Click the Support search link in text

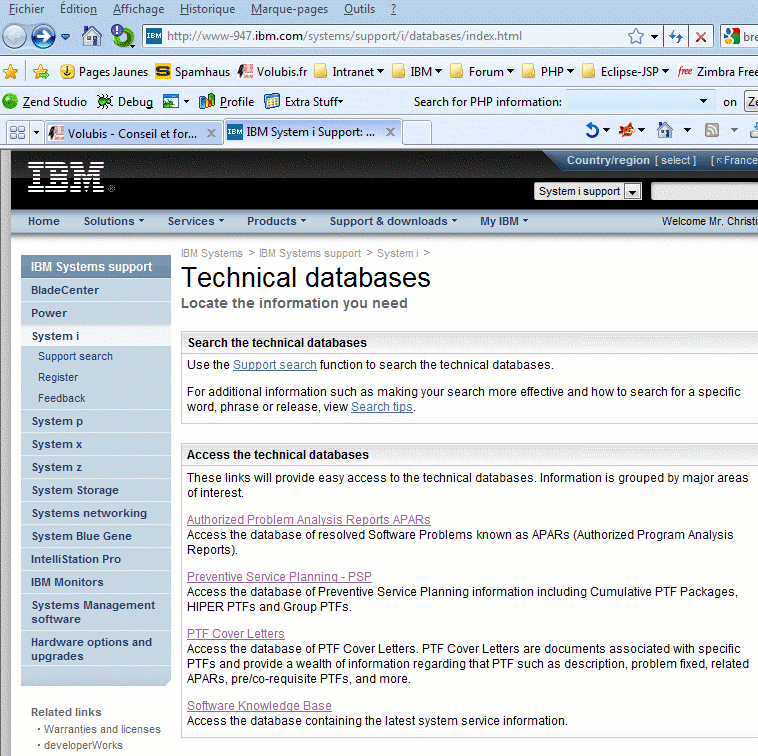(x=275, y=365)
